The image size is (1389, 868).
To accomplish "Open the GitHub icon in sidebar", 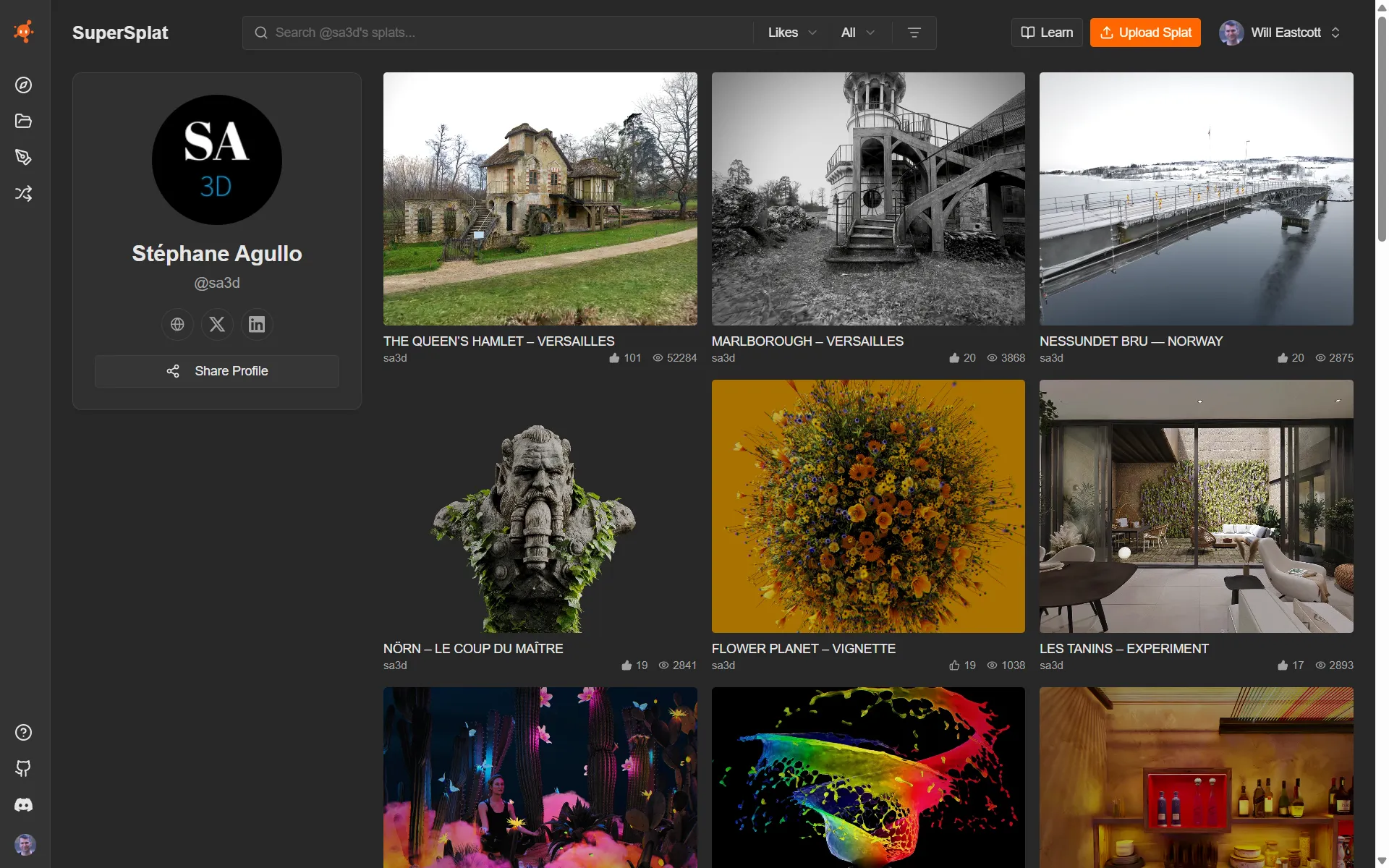I will (24, 768).
